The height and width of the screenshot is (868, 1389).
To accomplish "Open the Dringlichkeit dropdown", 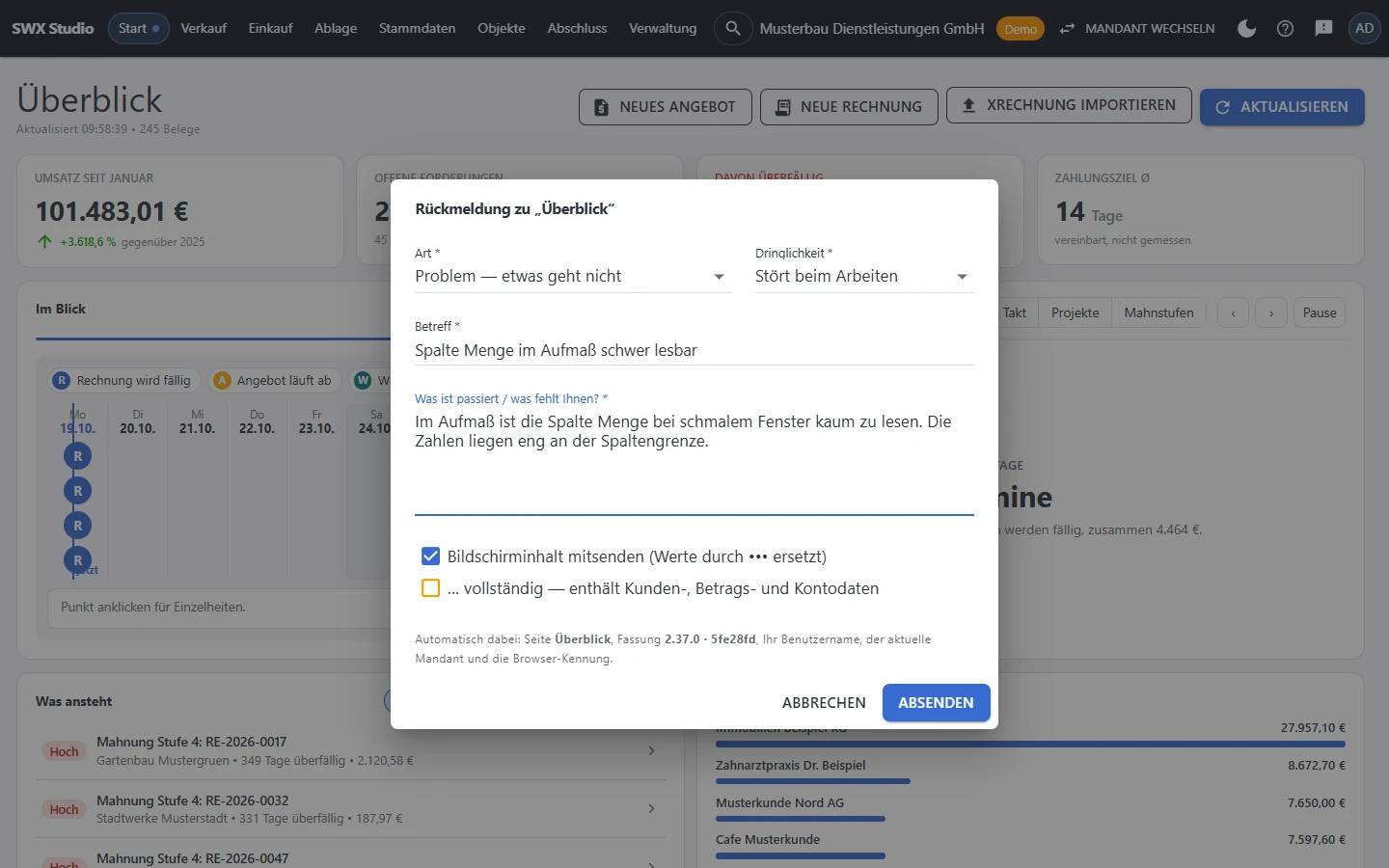I will pos(864,276).
